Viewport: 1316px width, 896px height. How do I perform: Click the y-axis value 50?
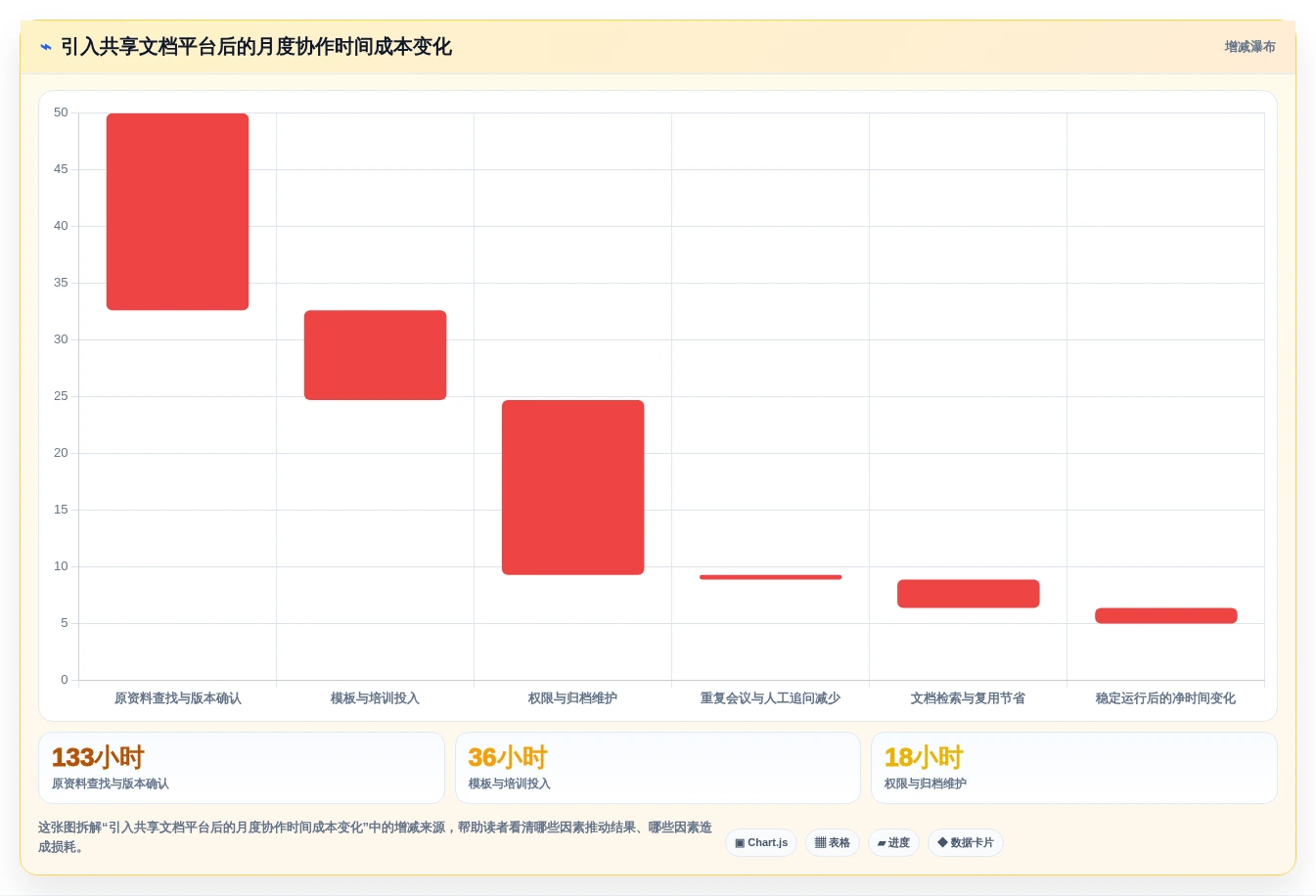click(61, 112)
